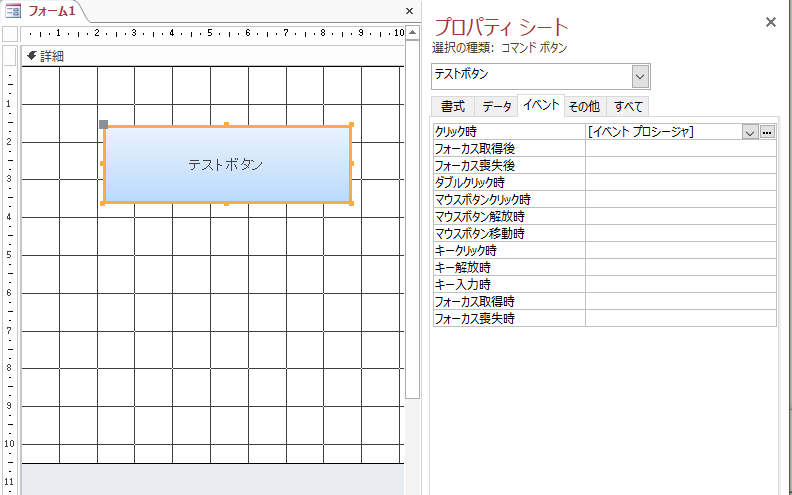The height and width of the screenshot is (495, 792).
Task: Open the その他 tab
Action: (584, 107)
